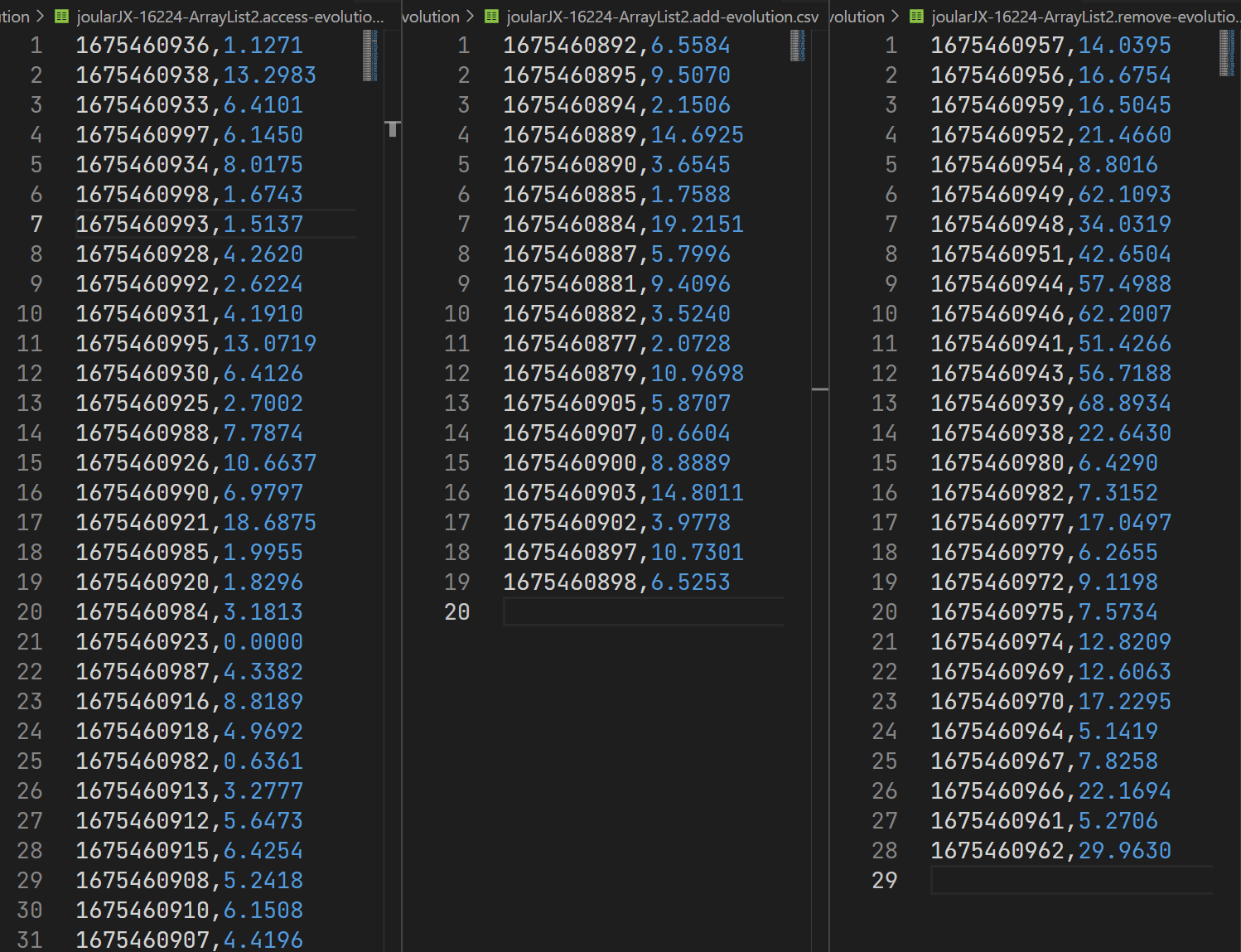Click the value 68.8934
The image size is (1241, 952).
tap(1125, 404)
